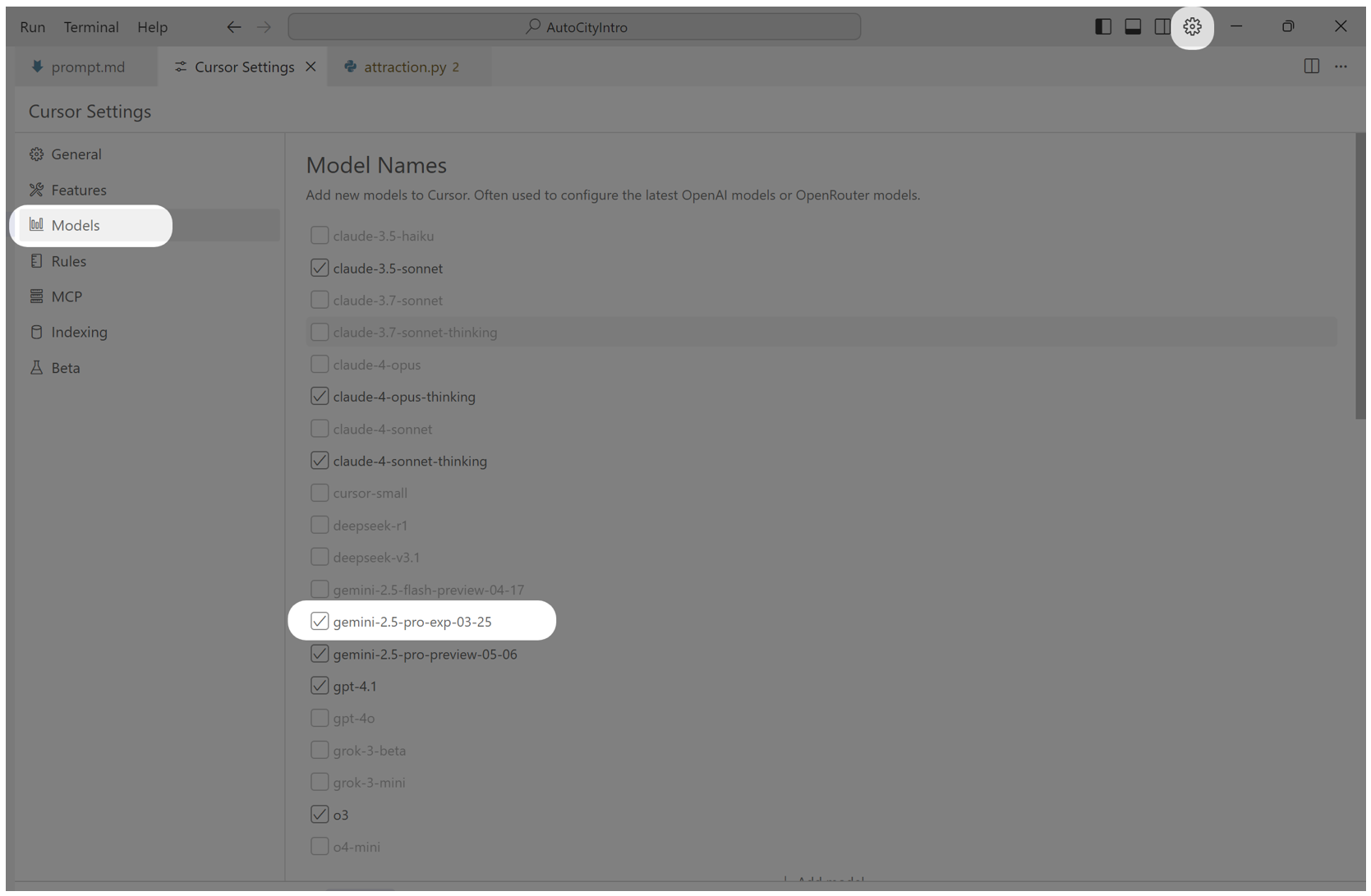Open editor more actions ellipsis
The height and width of the screenshot is (896, 1371).
pyautogui.click(x=1341, y=67)
